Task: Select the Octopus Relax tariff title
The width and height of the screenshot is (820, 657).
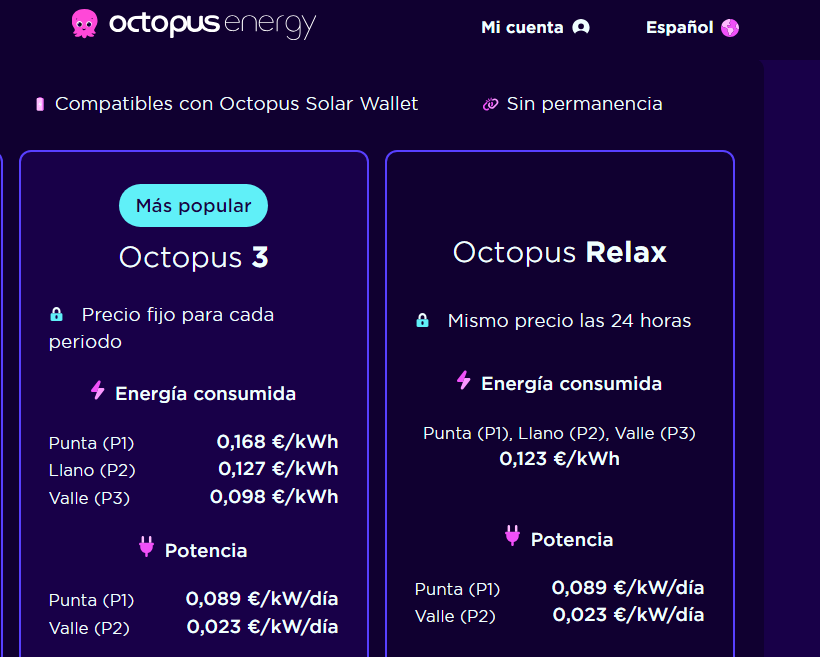Action: tap(560, 252)
